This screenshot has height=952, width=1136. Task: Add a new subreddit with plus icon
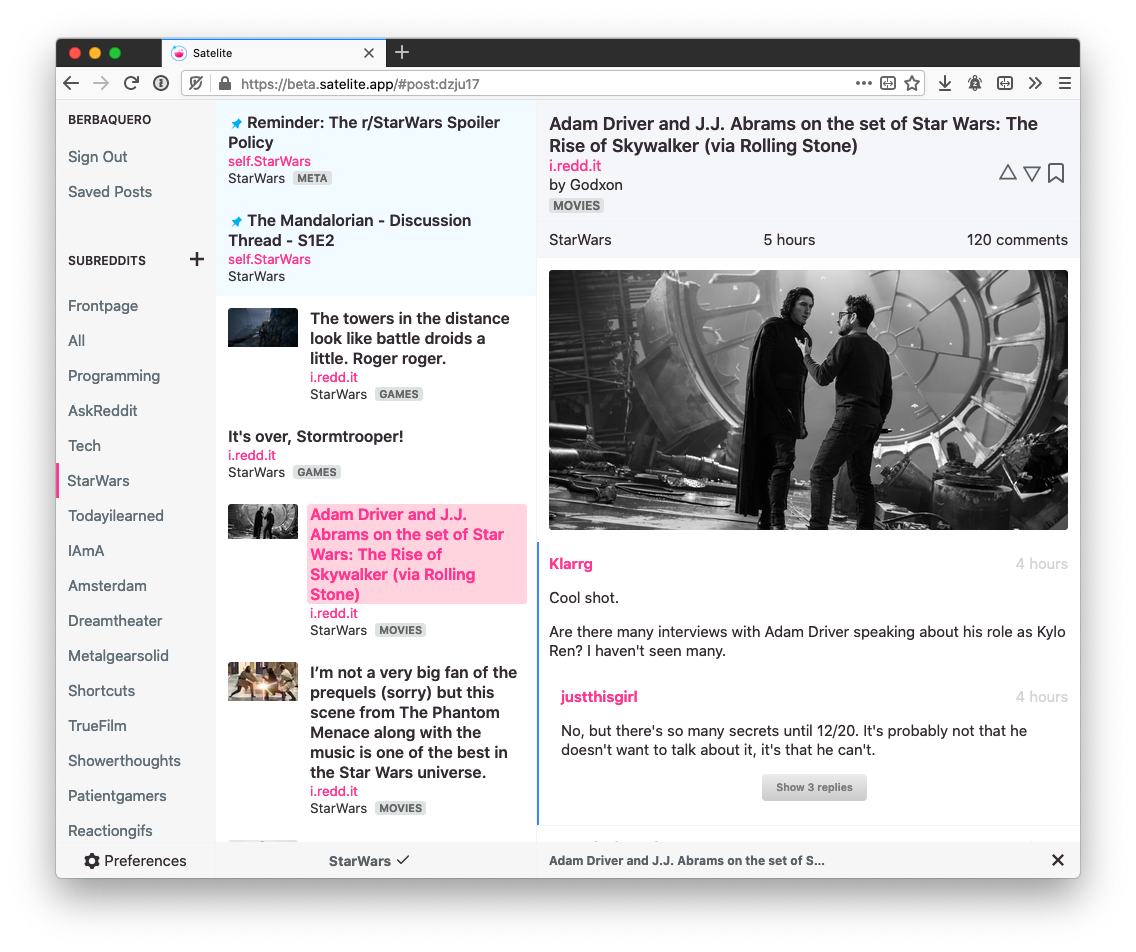coord(196,259)
